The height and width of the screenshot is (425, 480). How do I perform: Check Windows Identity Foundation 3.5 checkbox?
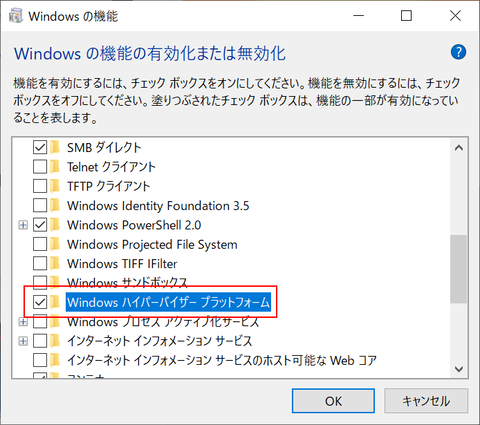point(40,205)
